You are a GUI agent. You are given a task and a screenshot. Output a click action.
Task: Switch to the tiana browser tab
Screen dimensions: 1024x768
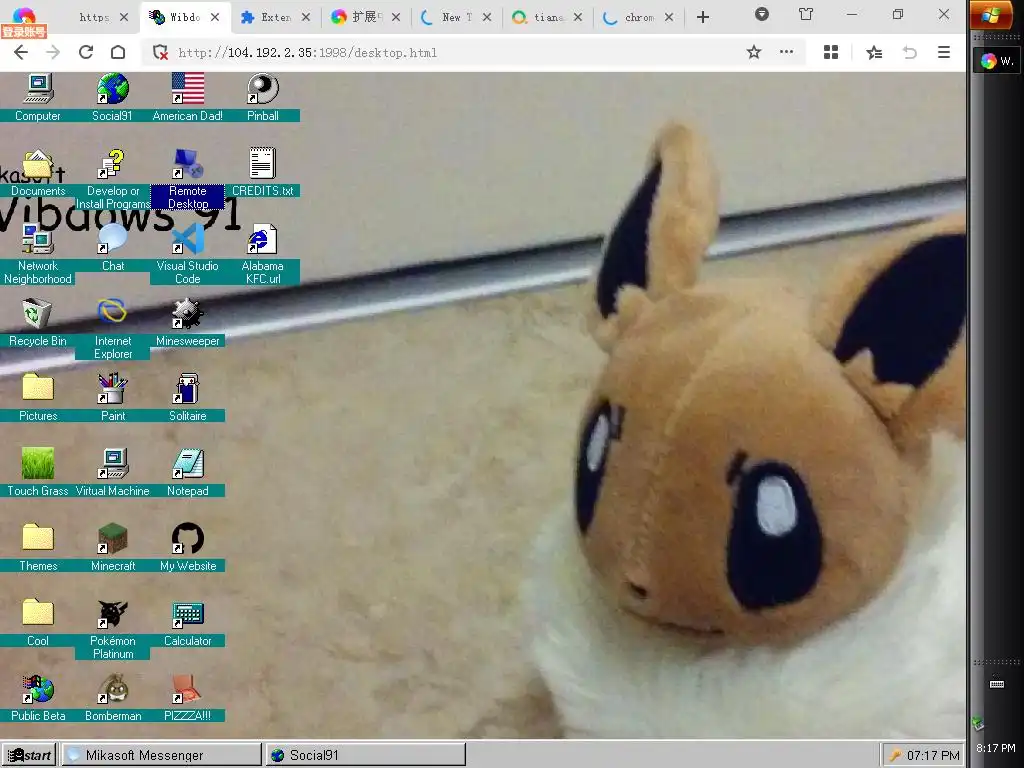[x=547, y=18]
